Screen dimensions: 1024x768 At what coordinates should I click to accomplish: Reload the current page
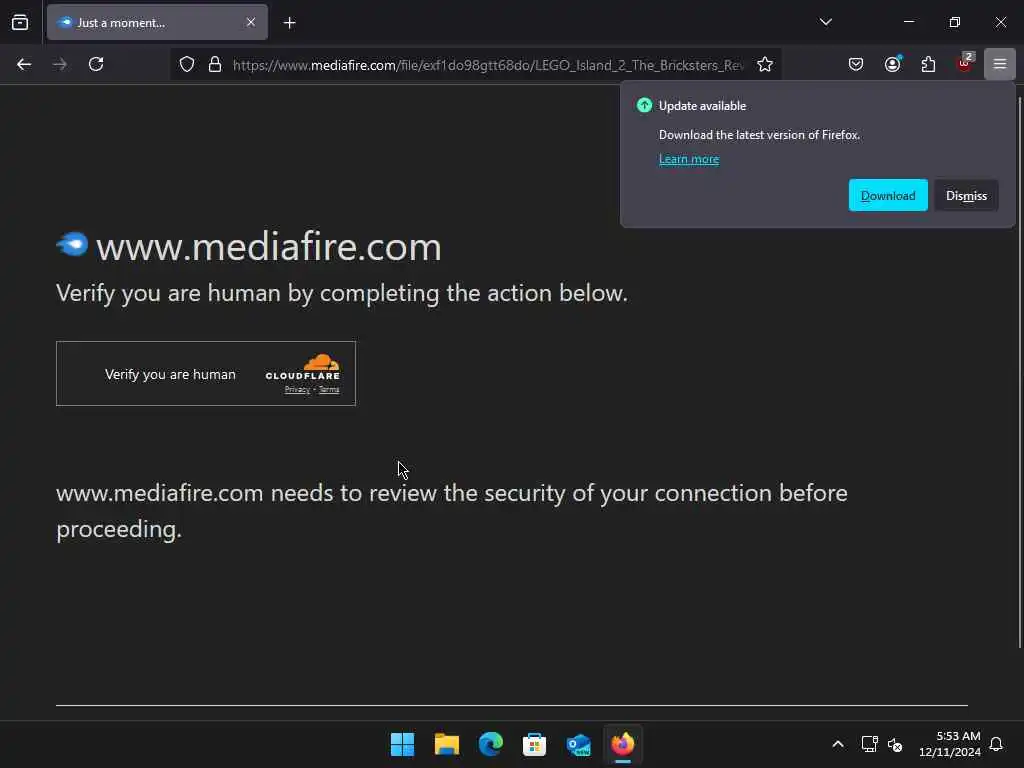[x=96, y=64]
